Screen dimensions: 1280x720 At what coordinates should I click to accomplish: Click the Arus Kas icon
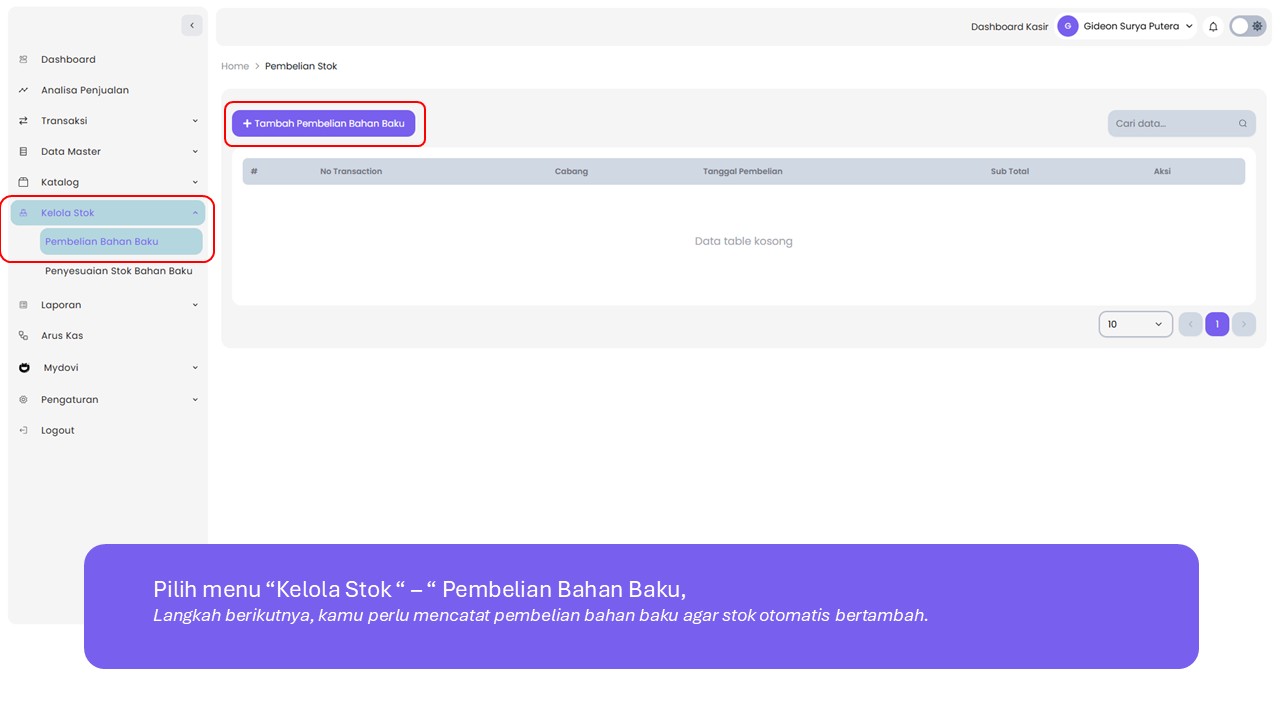[x=23, y=336]
